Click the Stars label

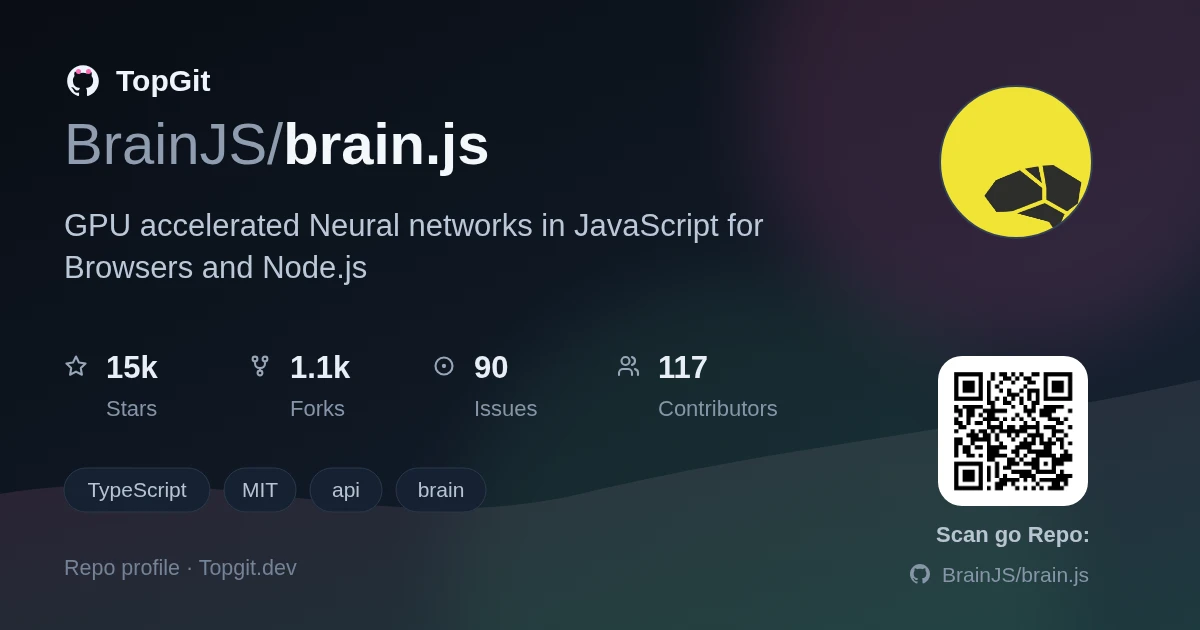[x=131, y=408]
